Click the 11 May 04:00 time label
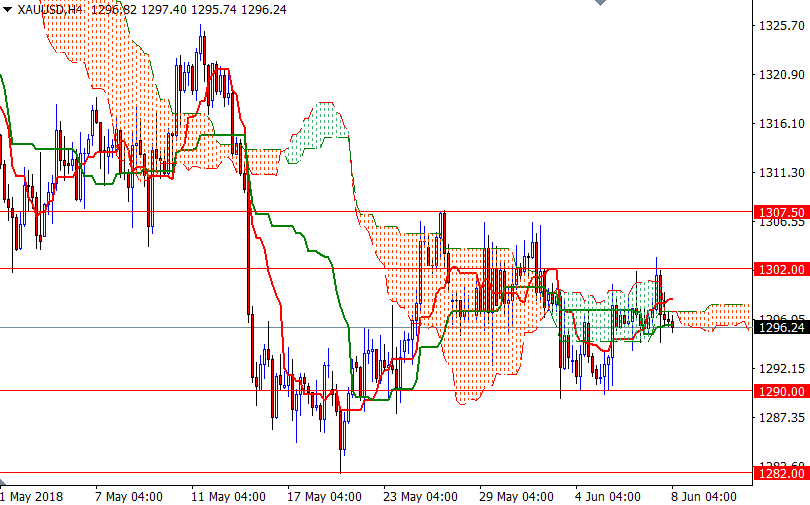 click(228, 496)
